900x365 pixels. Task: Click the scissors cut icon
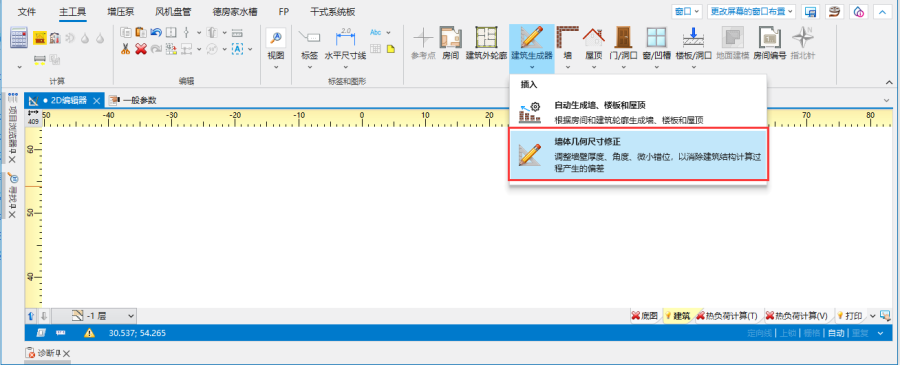pyautogui.click(x=126, y=49)
